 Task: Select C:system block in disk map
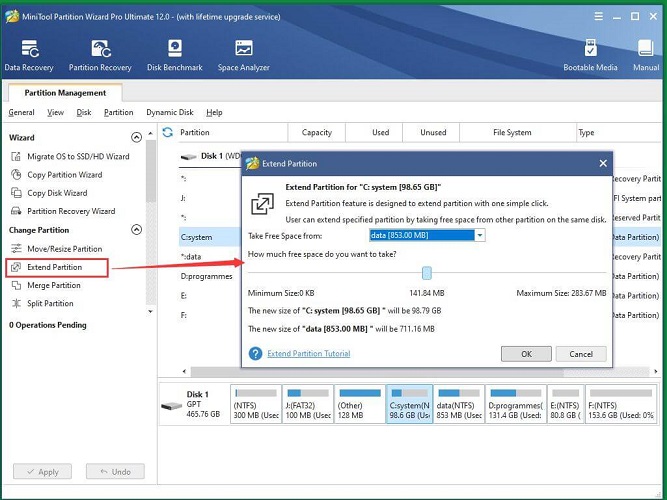[409, 404]
